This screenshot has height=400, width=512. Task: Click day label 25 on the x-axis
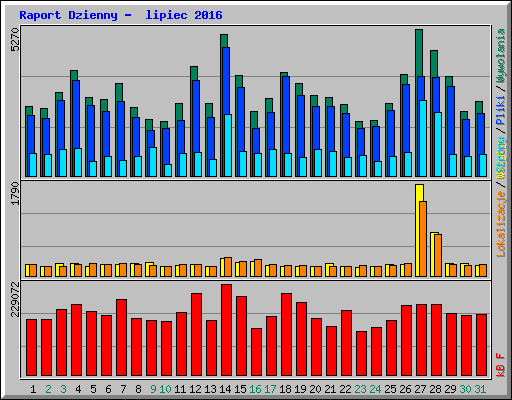point(390,389)
